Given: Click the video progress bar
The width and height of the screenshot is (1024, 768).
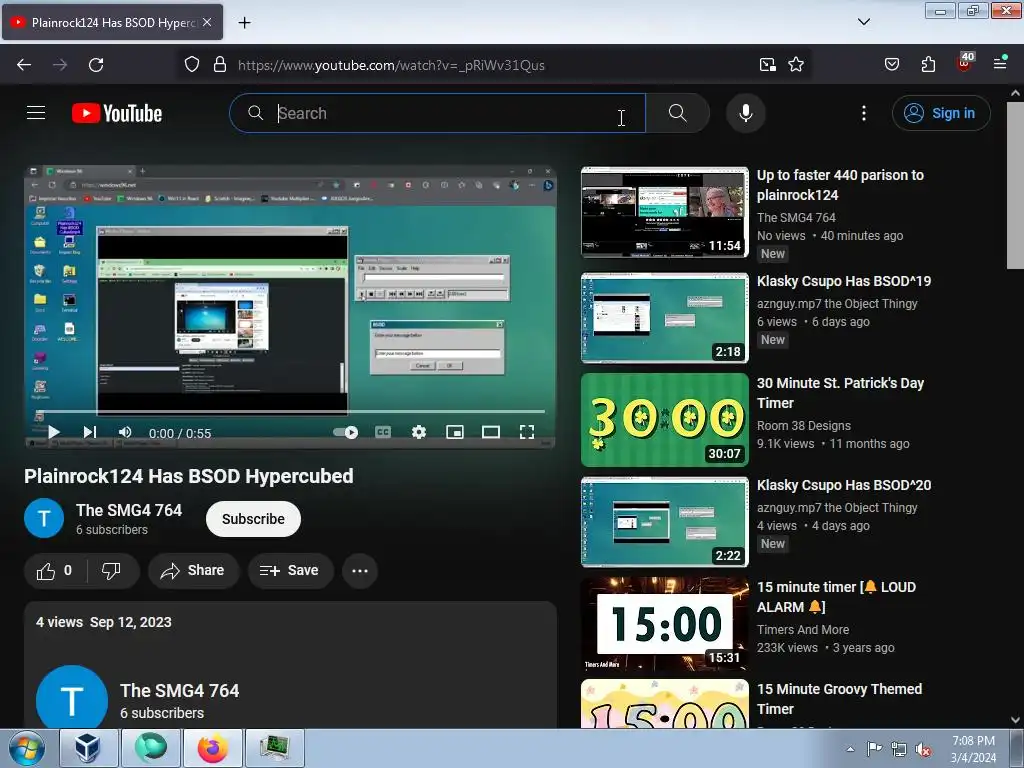Looking at the screenshot, I should point(291,411).
